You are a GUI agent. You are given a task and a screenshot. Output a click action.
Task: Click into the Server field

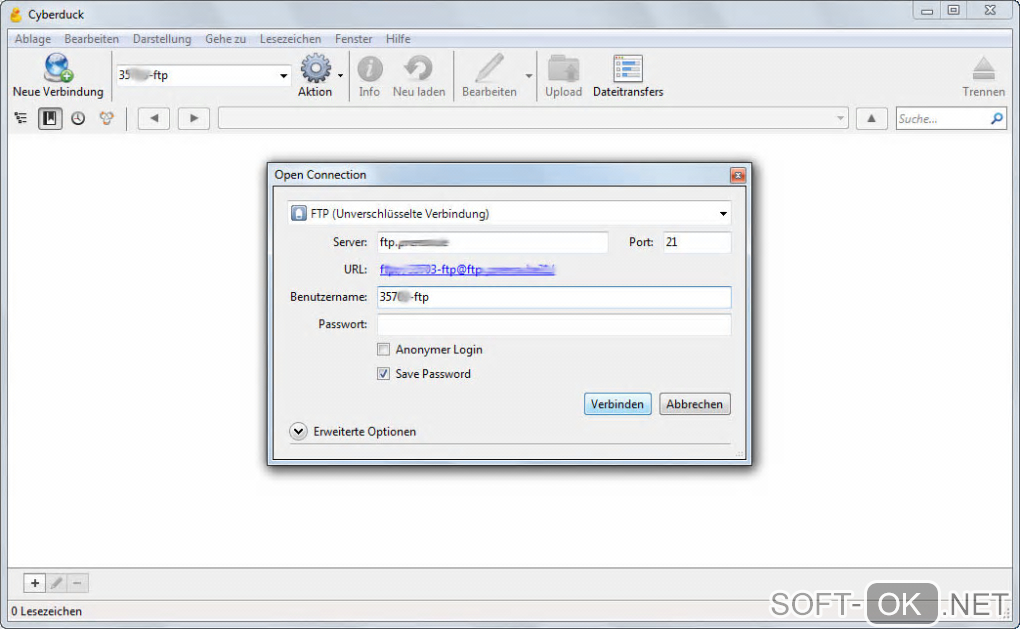tap(492, 242)
